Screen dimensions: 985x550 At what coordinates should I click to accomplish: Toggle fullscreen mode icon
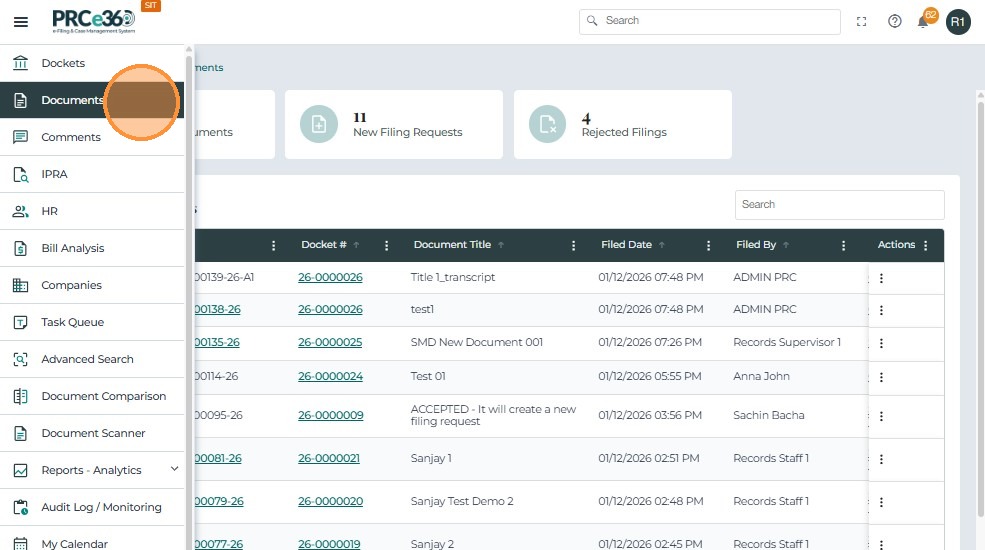862,21
